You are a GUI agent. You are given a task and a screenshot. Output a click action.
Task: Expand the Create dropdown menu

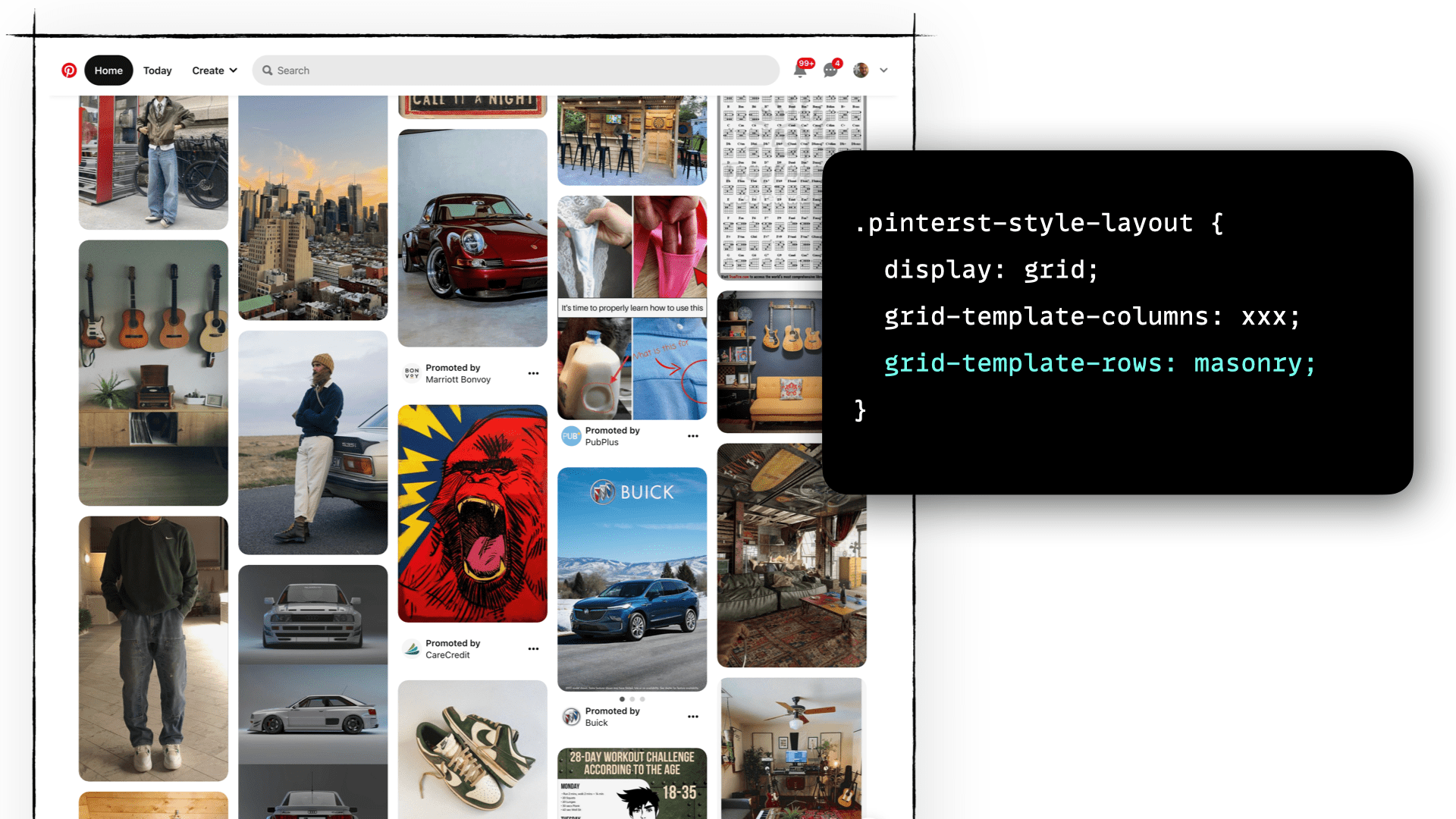(x=215, y=71)
